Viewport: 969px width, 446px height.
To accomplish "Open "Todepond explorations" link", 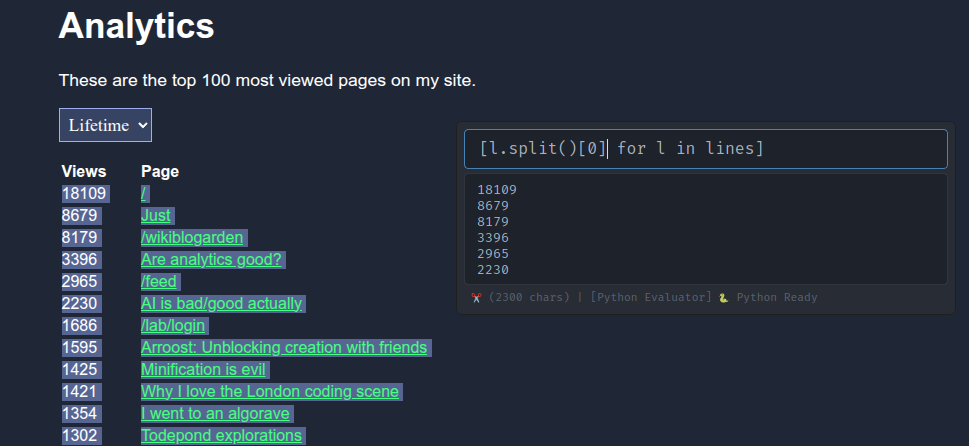I will (x=221, y=435).
